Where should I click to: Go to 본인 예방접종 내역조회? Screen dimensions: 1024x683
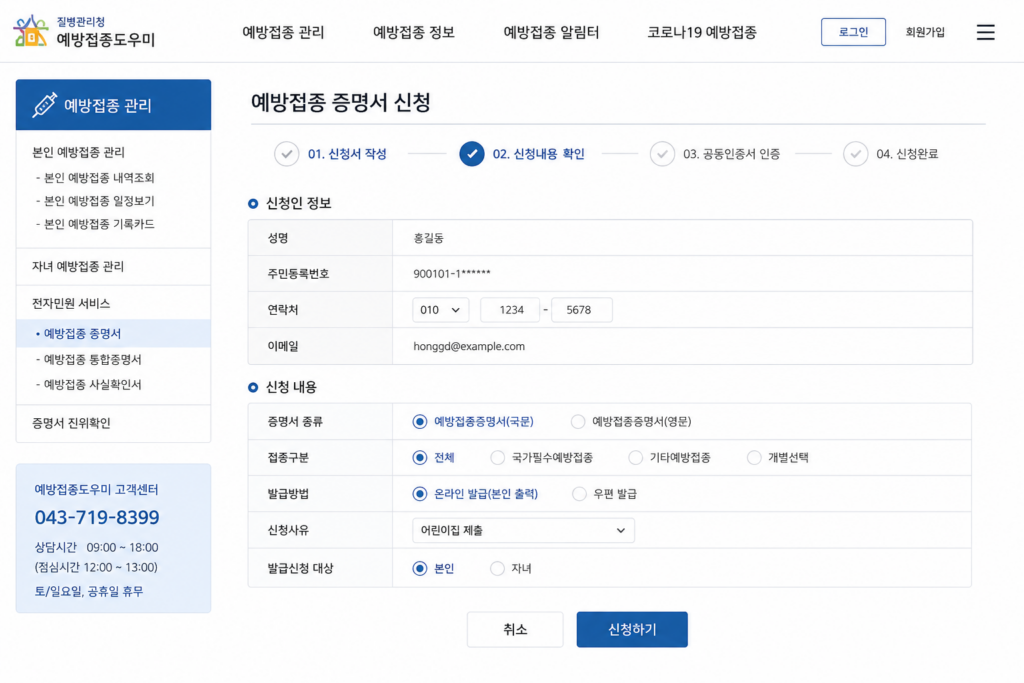(x=95, y=178)
